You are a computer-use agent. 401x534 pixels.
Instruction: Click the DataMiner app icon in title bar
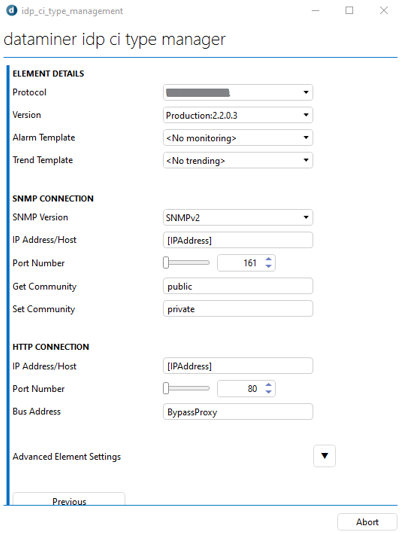[x=12, y=11]
